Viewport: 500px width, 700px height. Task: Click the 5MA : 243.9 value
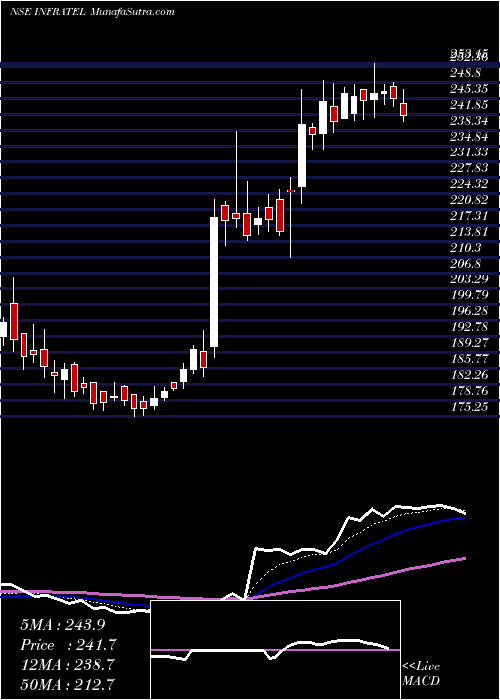coord(63,625)
